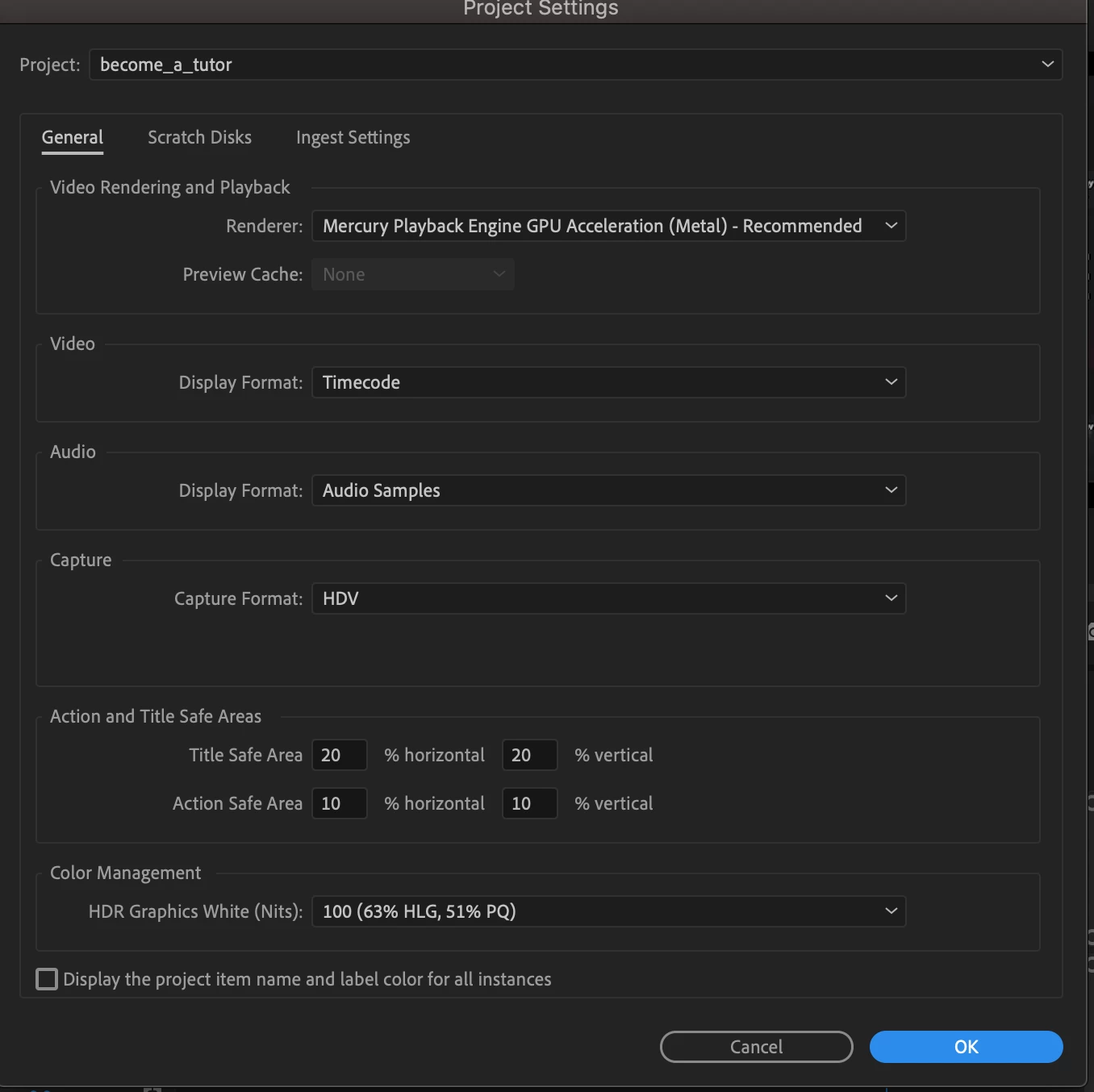
Task: Click the Cancel button
Action: [757, 1047]
